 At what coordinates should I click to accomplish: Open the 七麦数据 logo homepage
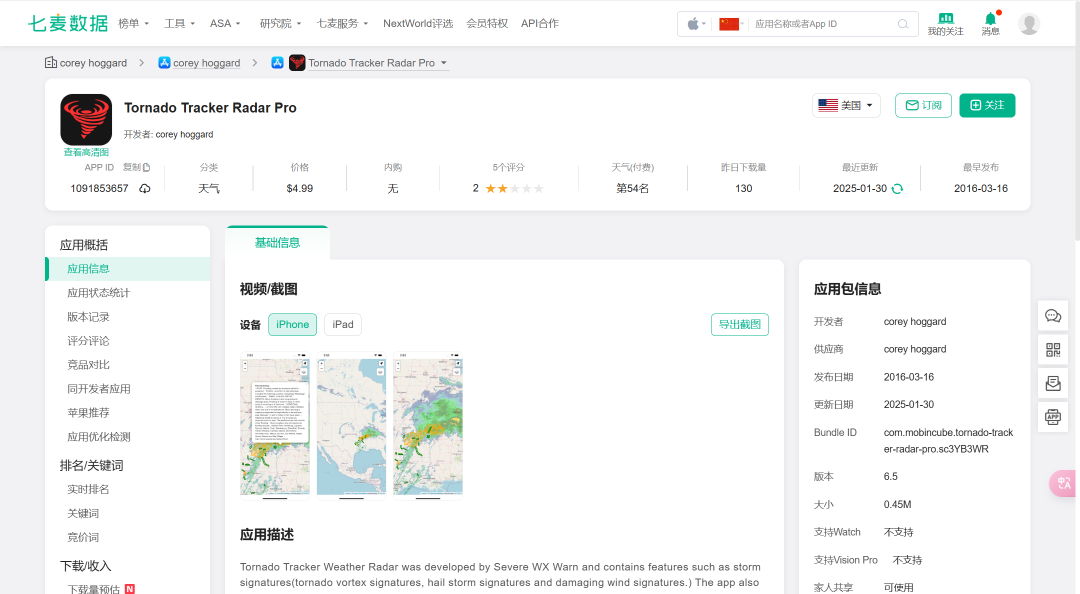tap(68, 23)
